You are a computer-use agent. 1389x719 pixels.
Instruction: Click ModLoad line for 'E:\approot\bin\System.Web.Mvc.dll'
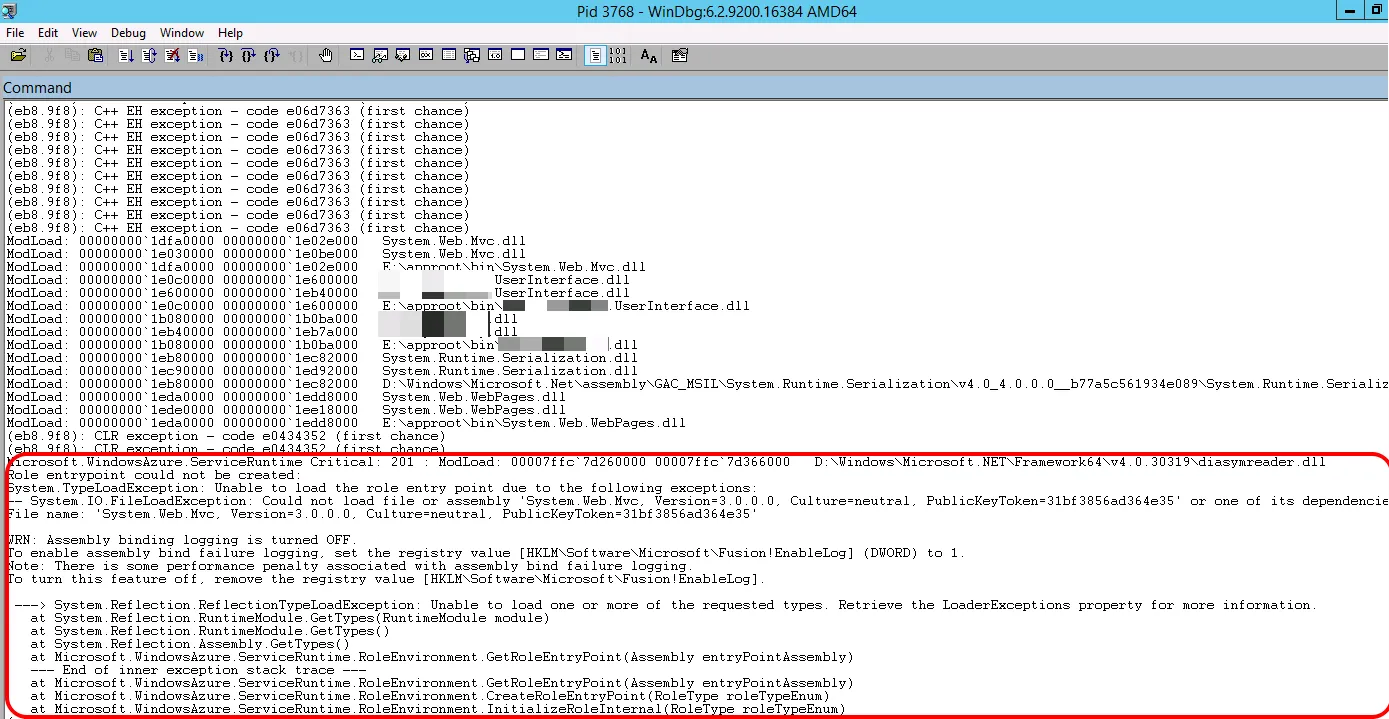click(x=326, y=267)
